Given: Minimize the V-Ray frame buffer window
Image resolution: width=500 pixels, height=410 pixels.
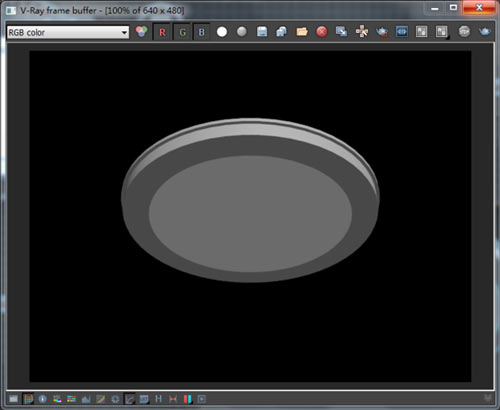Looking at the screenshot, I should point(435,8).
